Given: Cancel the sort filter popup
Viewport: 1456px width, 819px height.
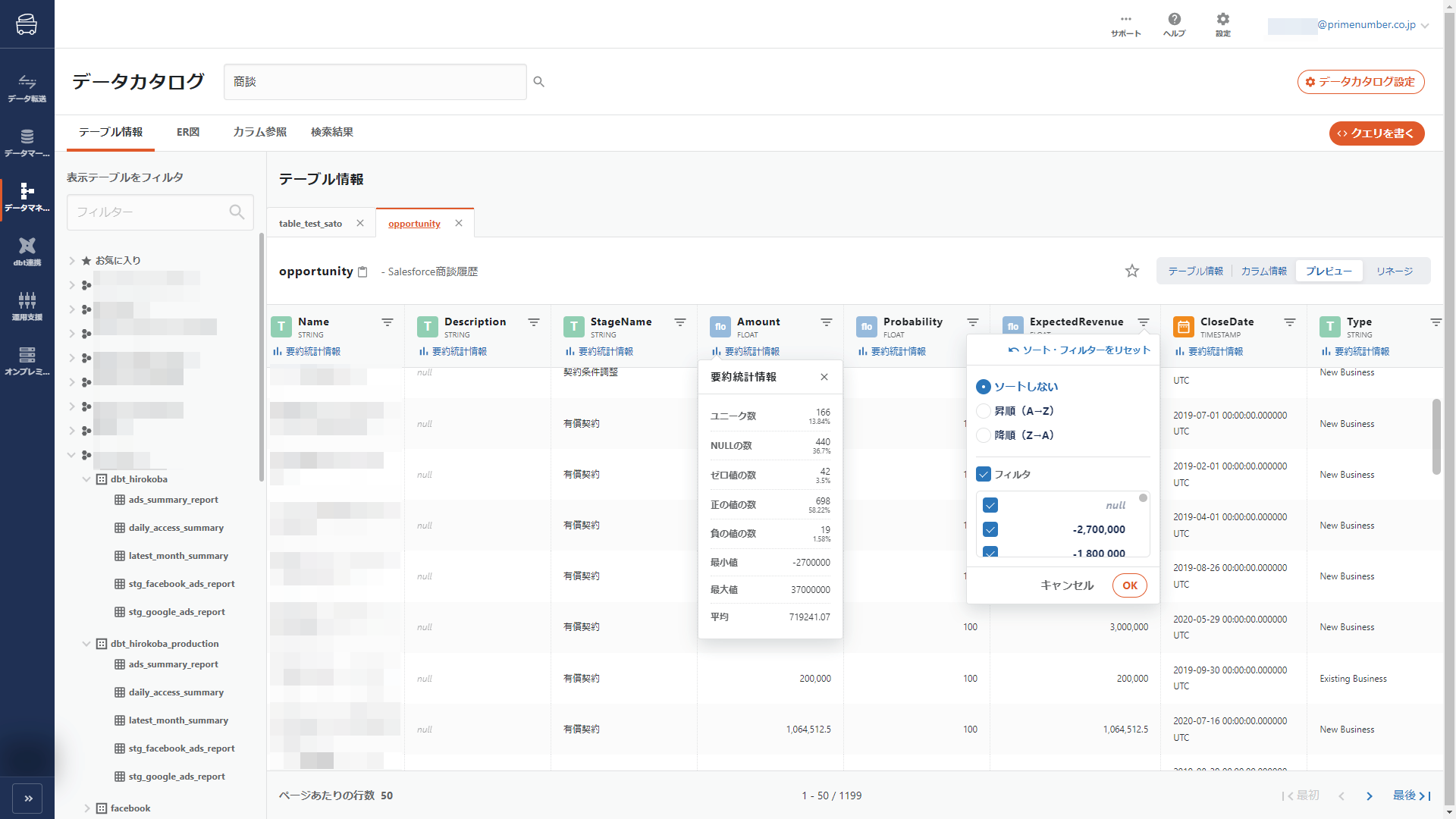Looking at the screenshot, I should [x=1067, y=585].
